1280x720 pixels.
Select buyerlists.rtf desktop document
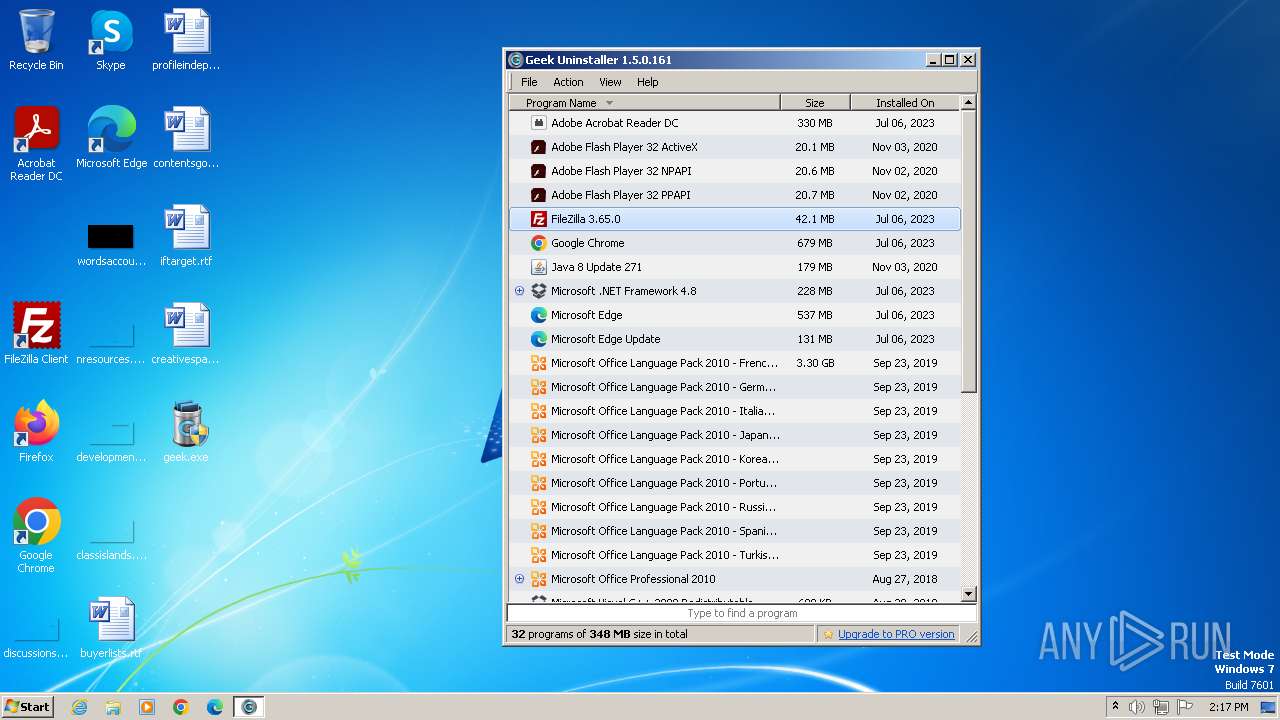[x=111, y=628]
